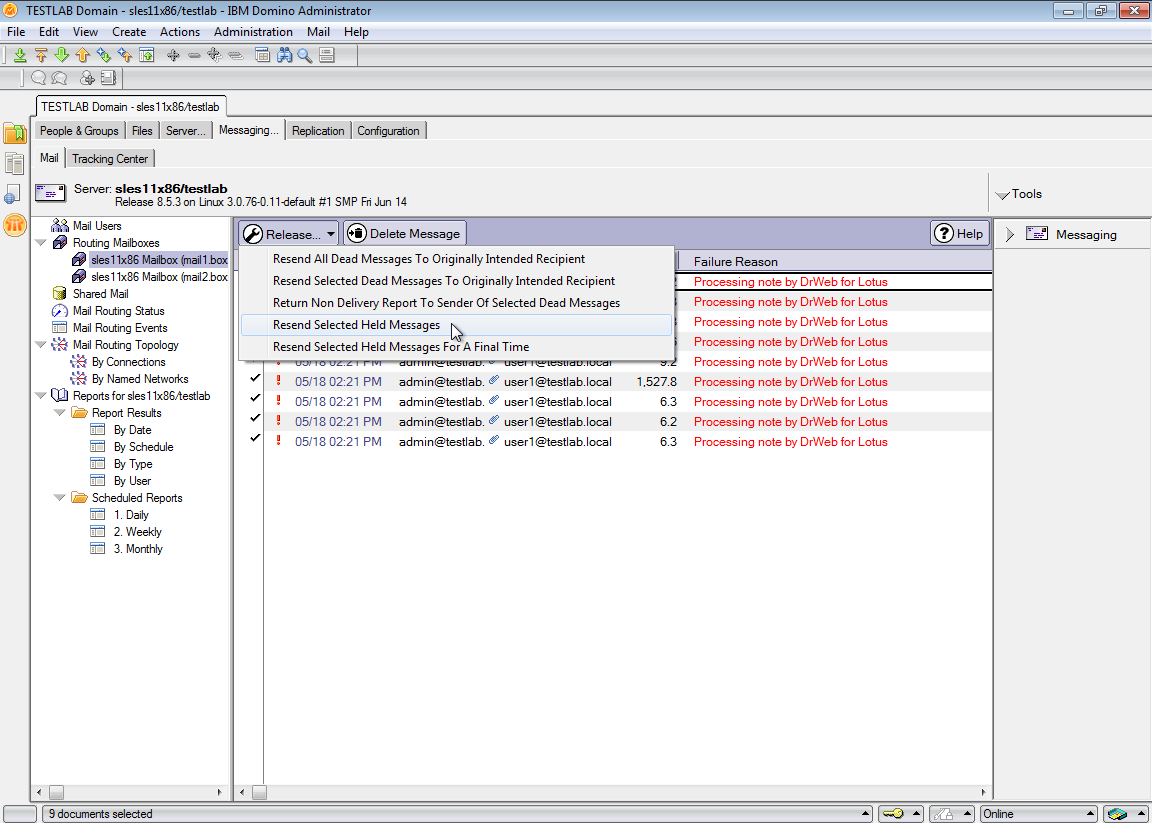This screenshot has height=823, width=1152.
Task: Click the table window toolbar icon
Action: point(262,55)
